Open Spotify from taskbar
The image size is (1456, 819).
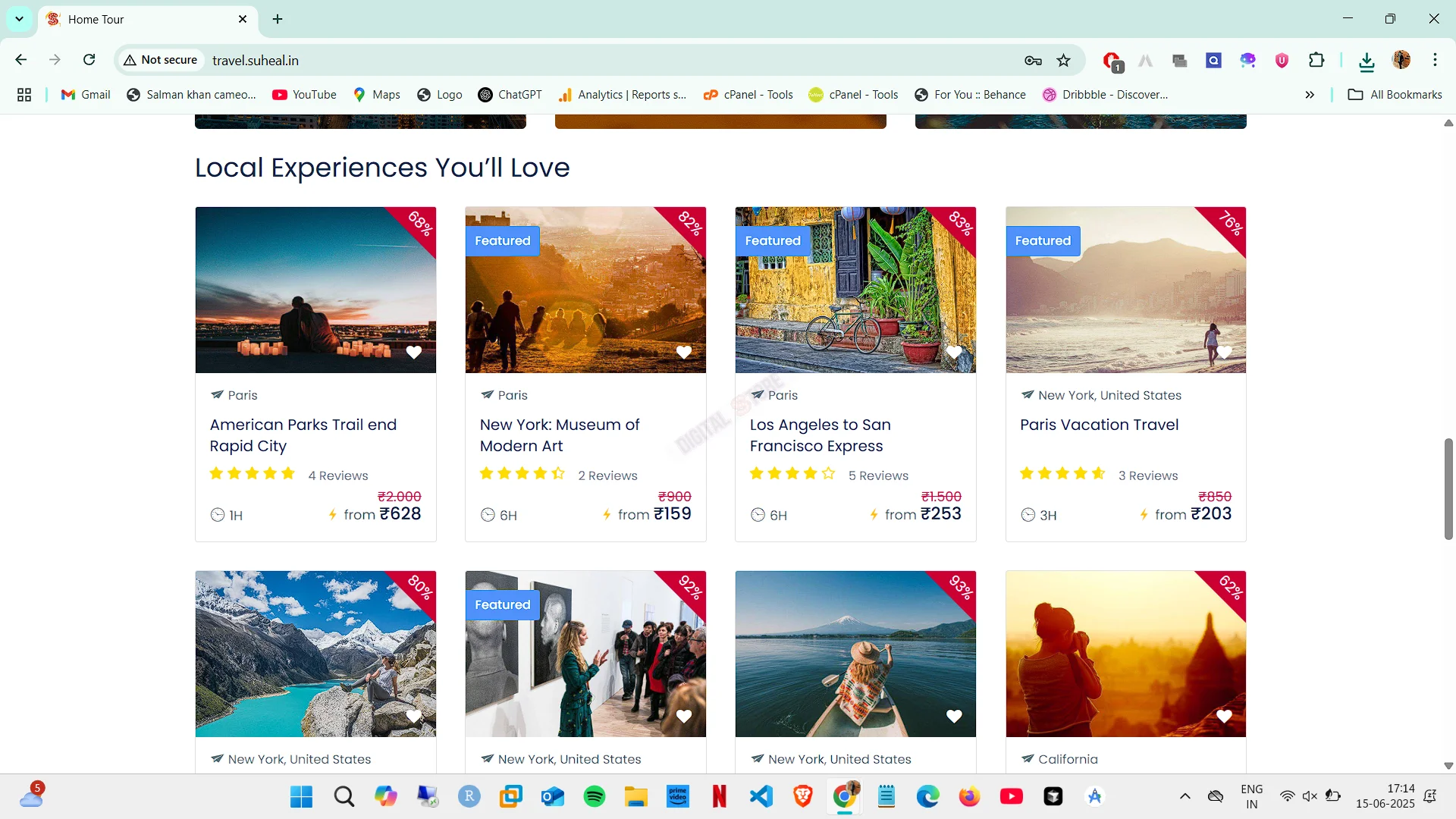[595, 796]
